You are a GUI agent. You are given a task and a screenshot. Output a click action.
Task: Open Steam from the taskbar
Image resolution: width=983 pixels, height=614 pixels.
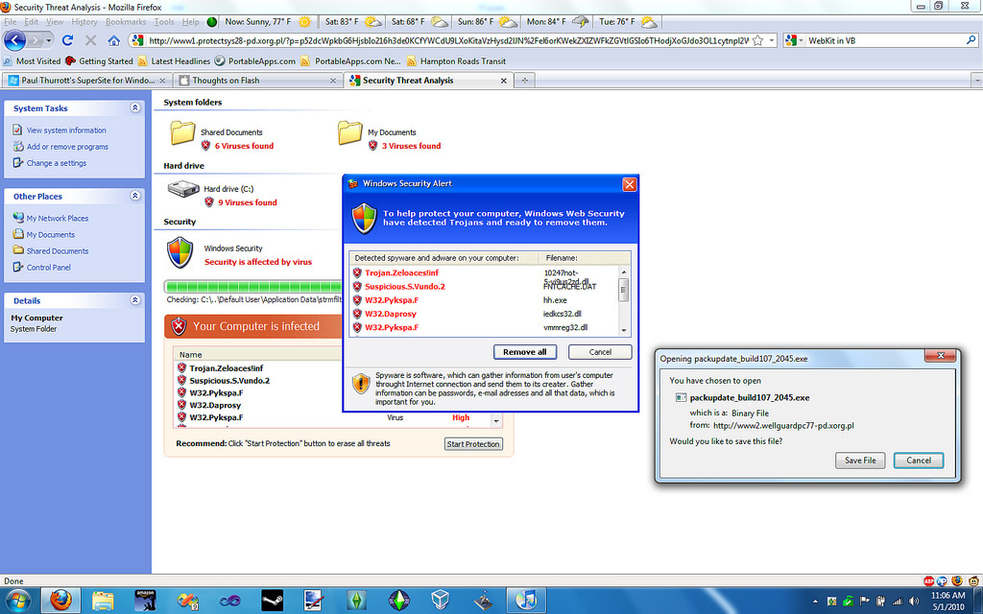[x=272, y=600]
